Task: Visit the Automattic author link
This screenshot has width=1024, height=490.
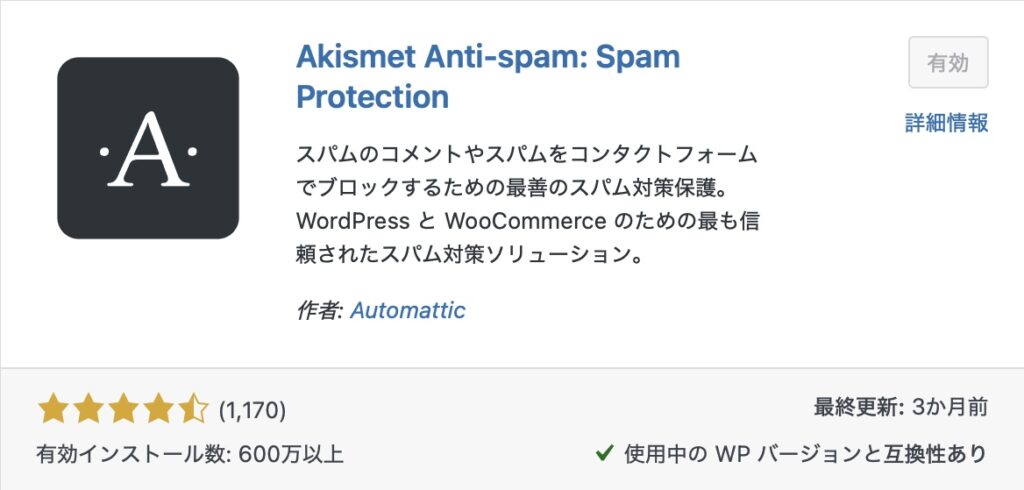Action: 408,310
